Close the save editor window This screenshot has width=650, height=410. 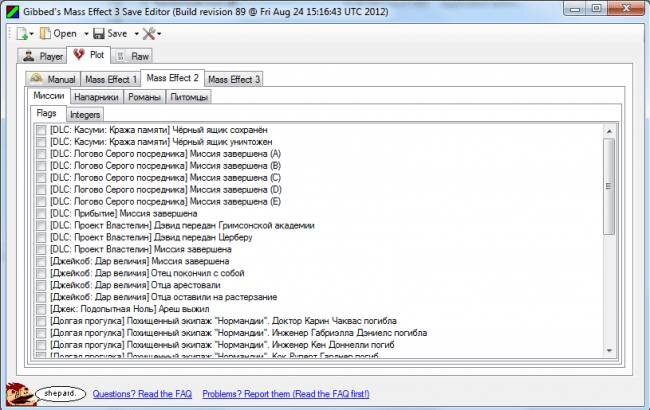click(626, 8)
